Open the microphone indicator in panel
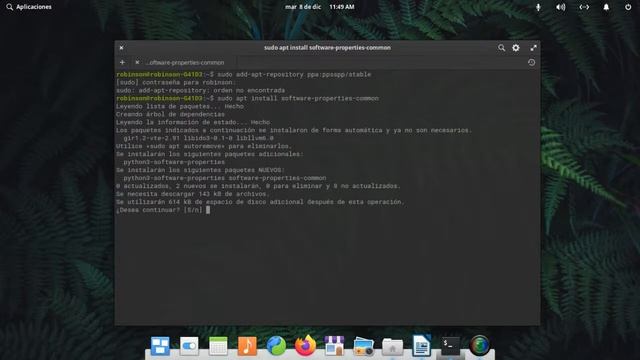The height and width of the screenshot is (360, 640). tap(538, 7)
